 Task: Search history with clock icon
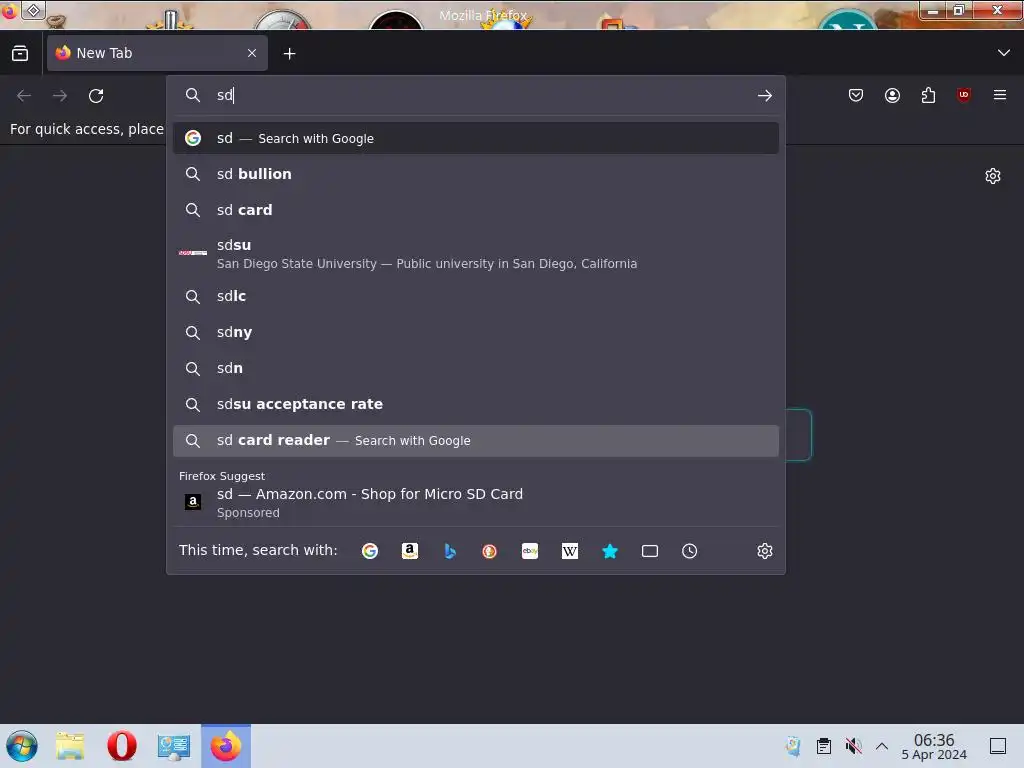[690, 551]
